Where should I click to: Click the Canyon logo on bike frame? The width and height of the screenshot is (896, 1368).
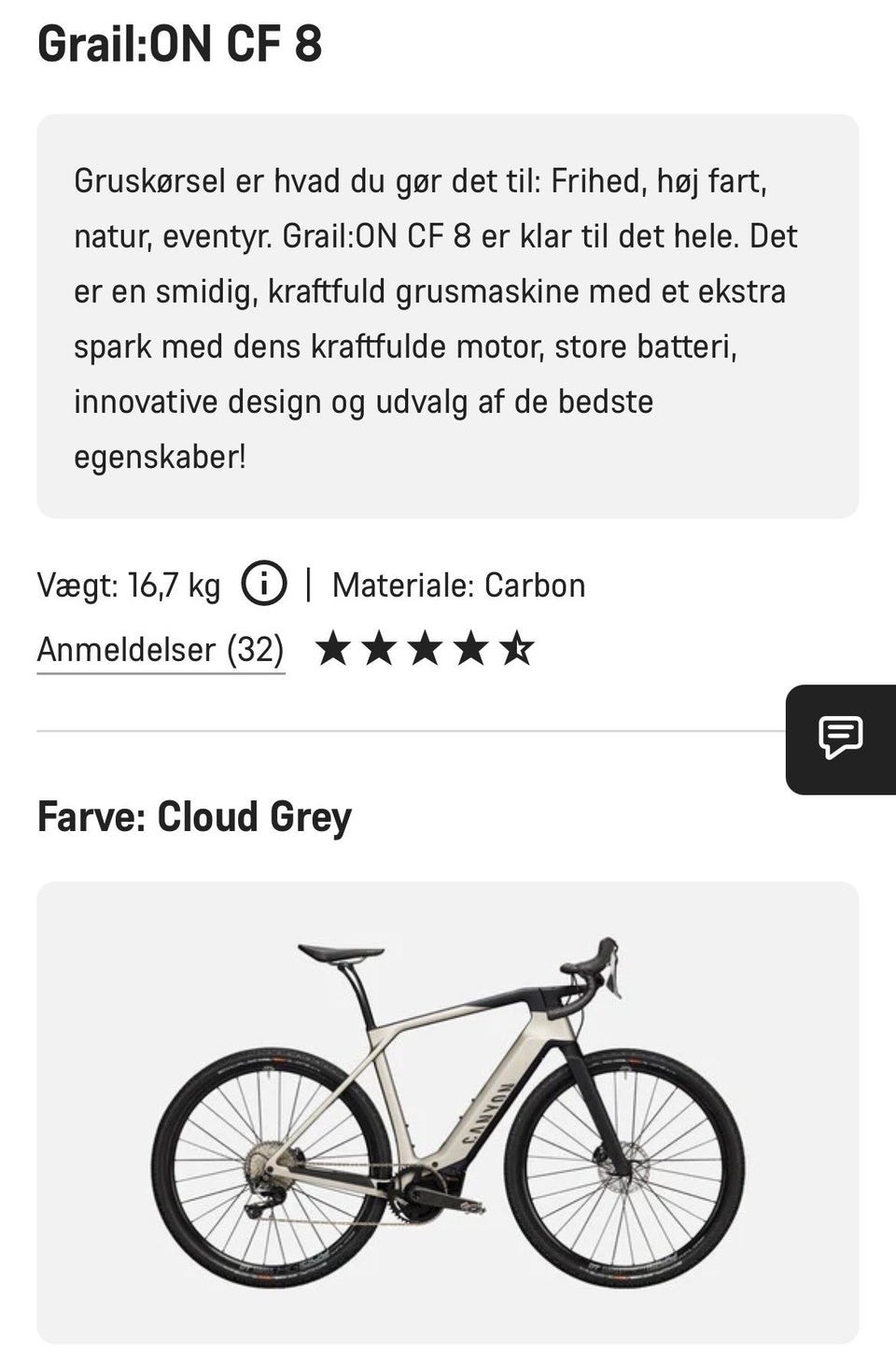tap(488, 1112)
